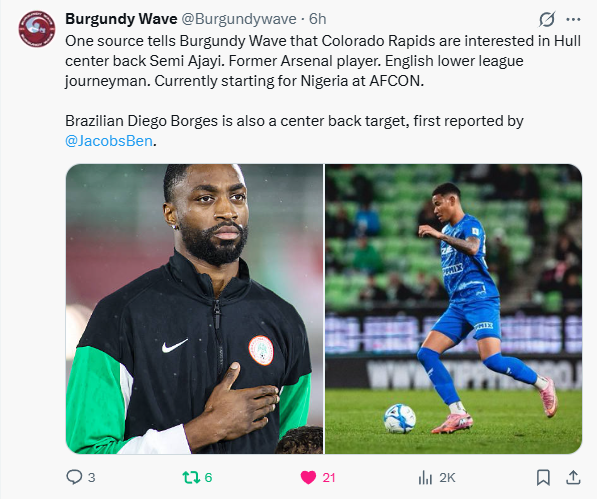Open the Burgundy Wave display name
This screenshot has width=597, height=499.
[x=121, y=19]
